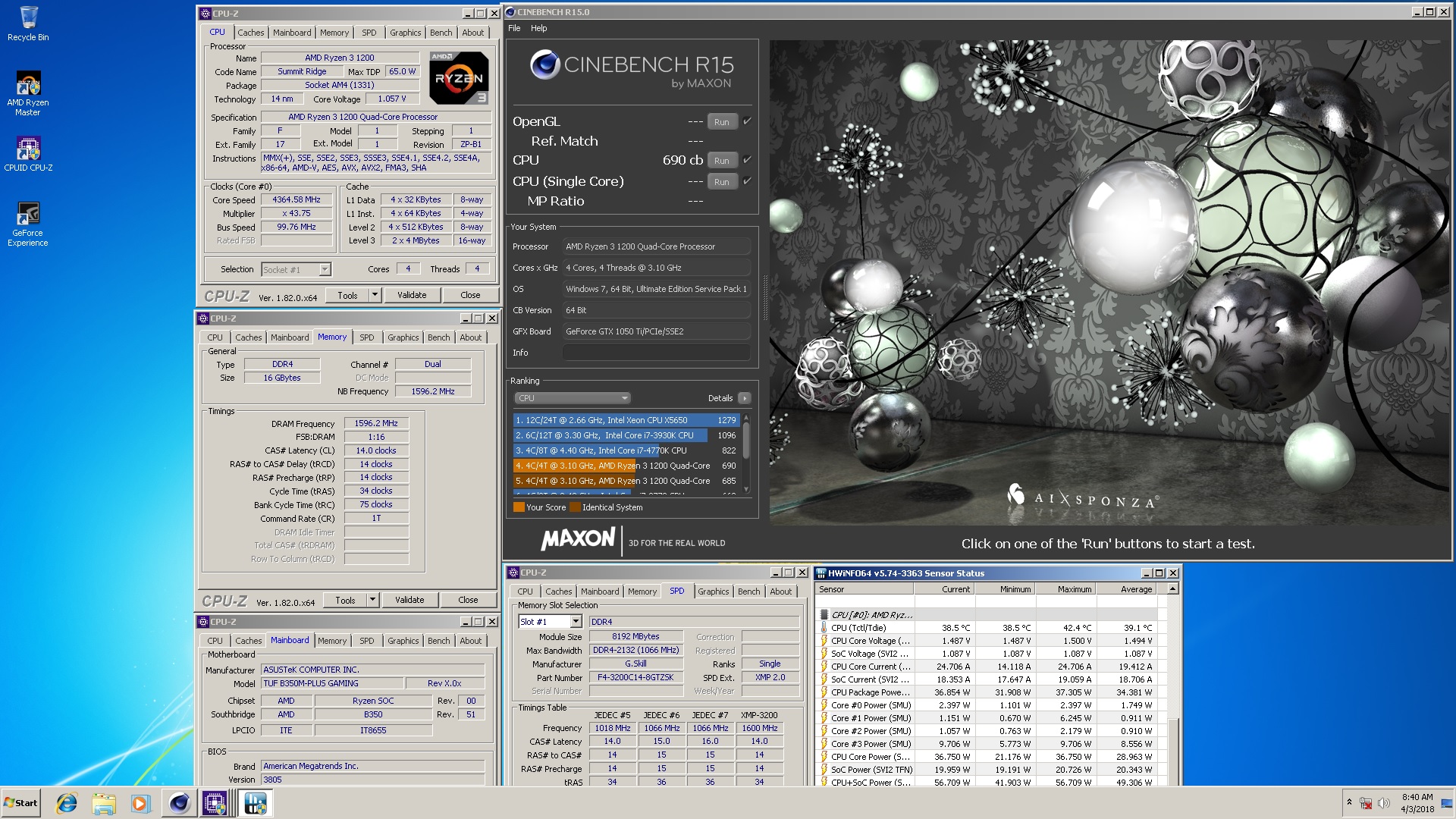Click the CPU Package Power lightning icon
Screen dimensions: 1456x819
(824, 692)
